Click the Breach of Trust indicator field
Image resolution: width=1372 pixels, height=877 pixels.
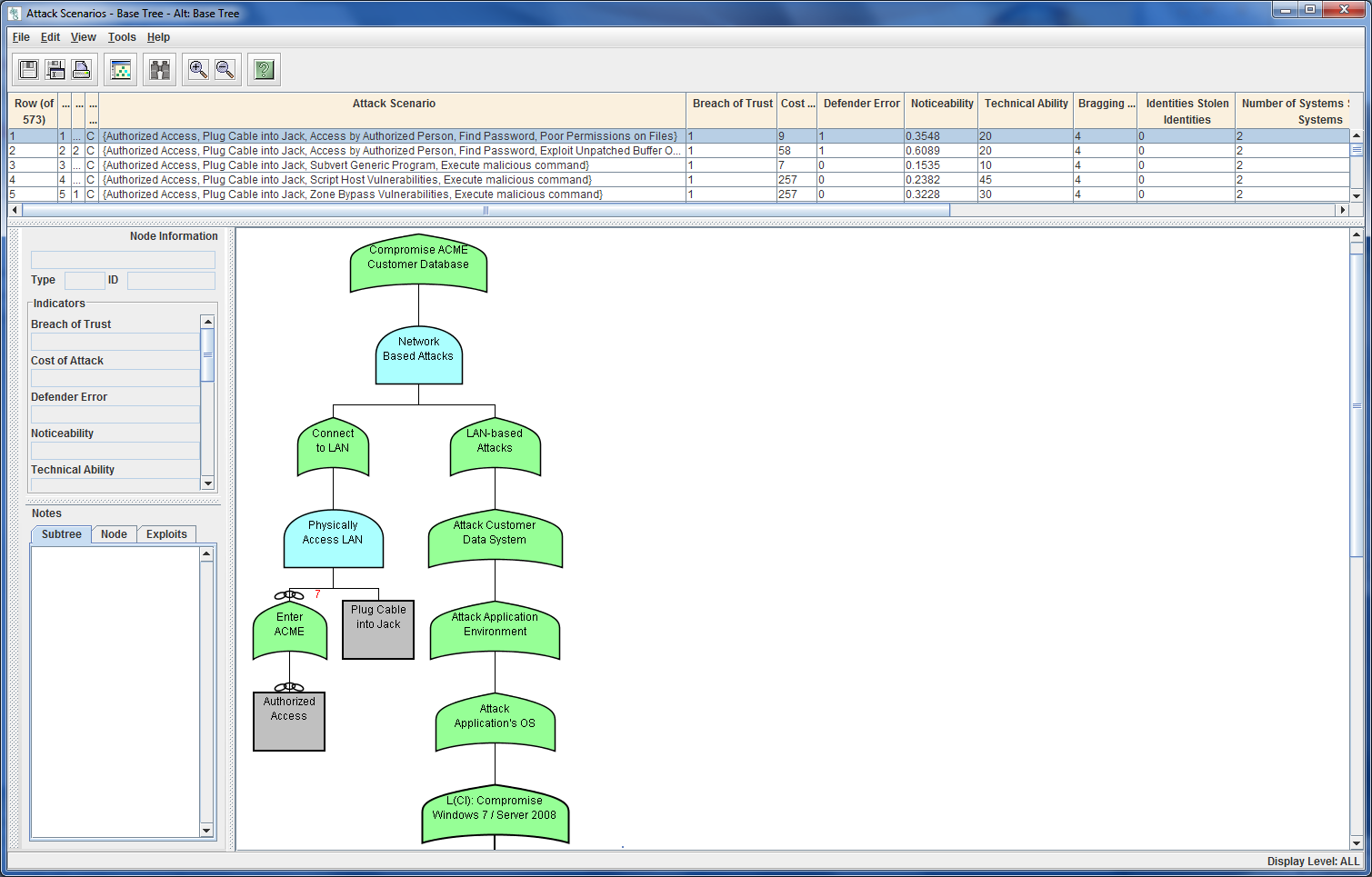pyautogui.click(x=115, y=342)
